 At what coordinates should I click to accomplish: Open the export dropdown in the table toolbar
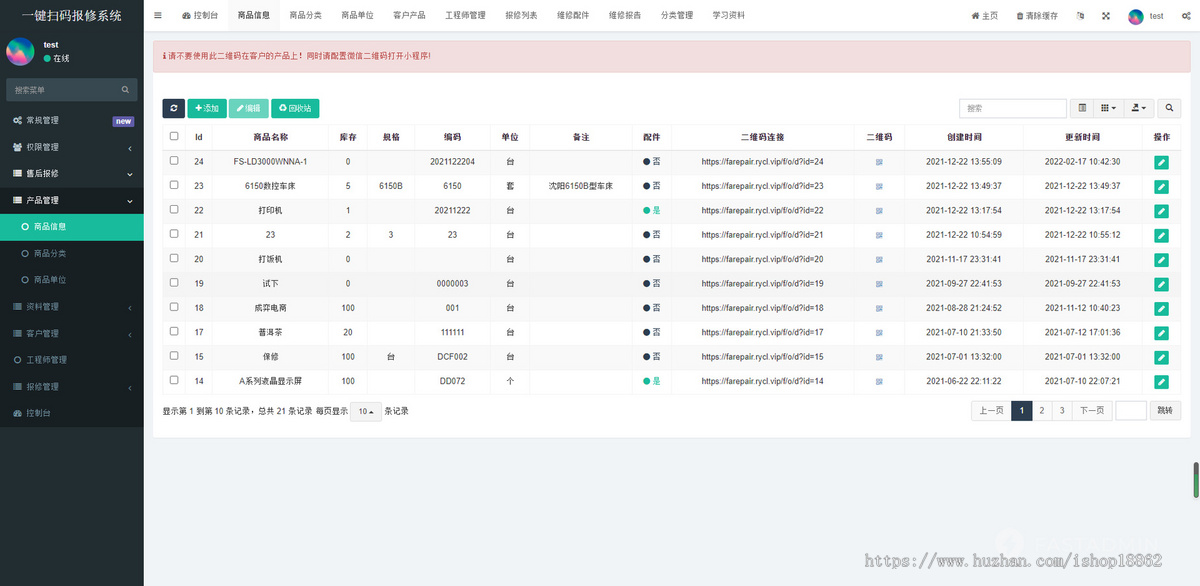1138,107
